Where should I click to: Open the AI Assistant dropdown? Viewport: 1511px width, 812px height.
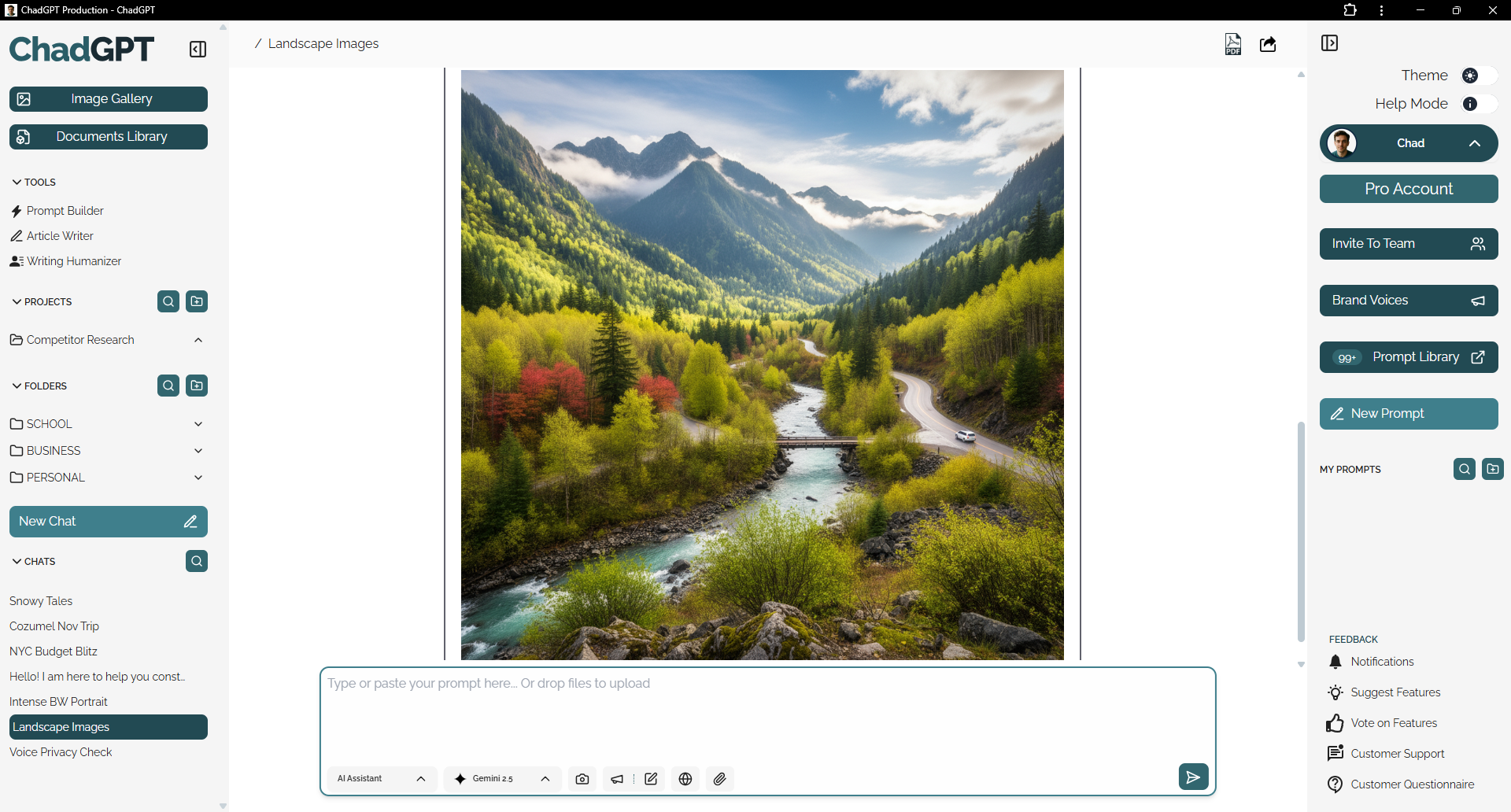382,779
